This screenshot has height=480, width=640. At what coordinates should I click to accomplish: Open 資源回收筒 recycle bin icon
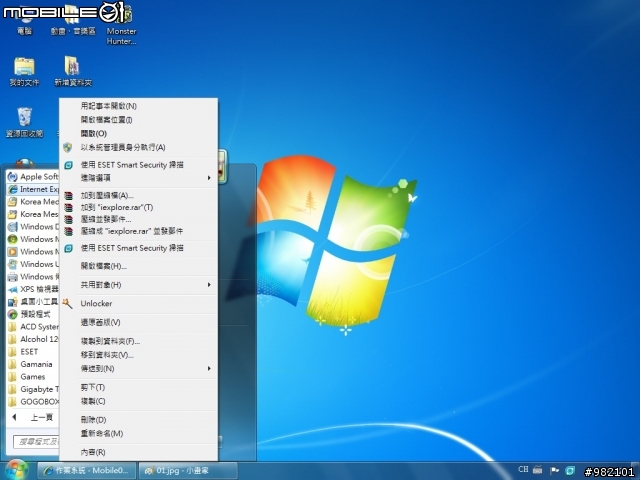click(x=24, y=122)
